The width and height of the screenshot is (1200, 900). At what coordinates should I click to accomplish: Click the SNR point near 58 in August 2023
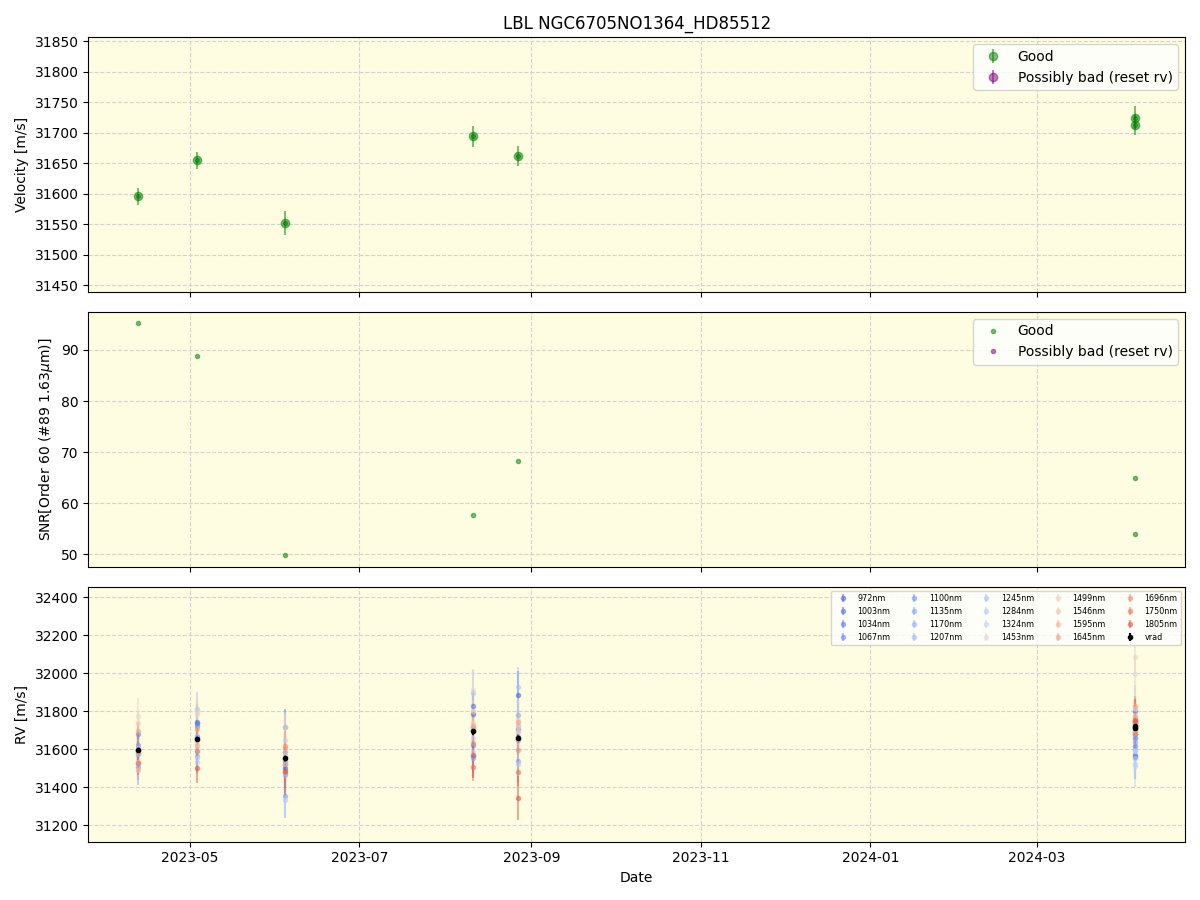(473, 515)
